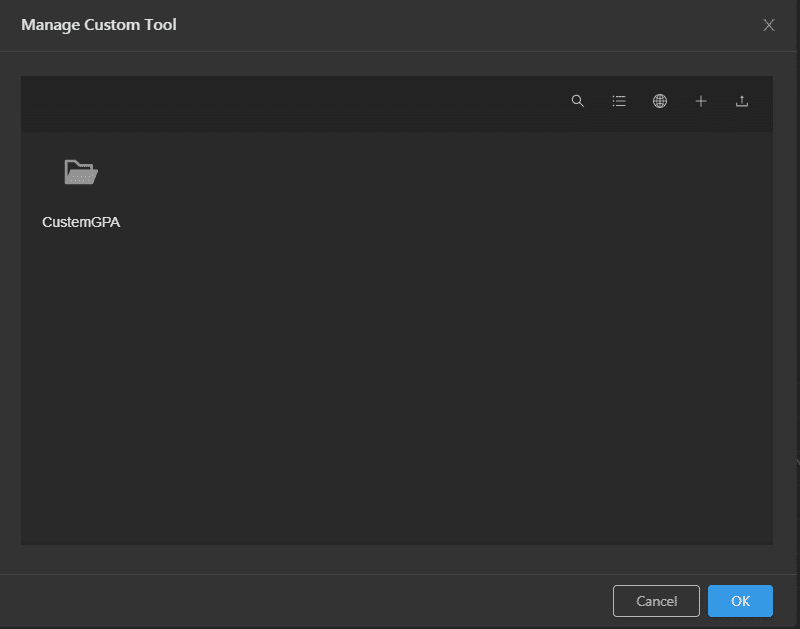Confirm the dialog with OK
This screenshot has width=800, height=629.
pos(740,601)
